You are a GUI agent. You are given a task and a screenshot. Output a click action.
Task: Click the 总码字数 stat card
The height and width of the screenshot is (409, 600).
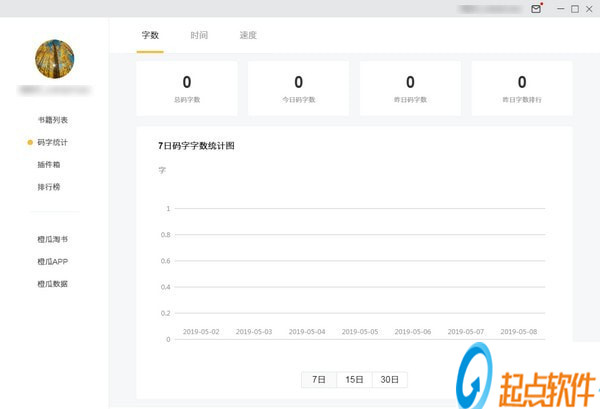[x=187, y=88]
